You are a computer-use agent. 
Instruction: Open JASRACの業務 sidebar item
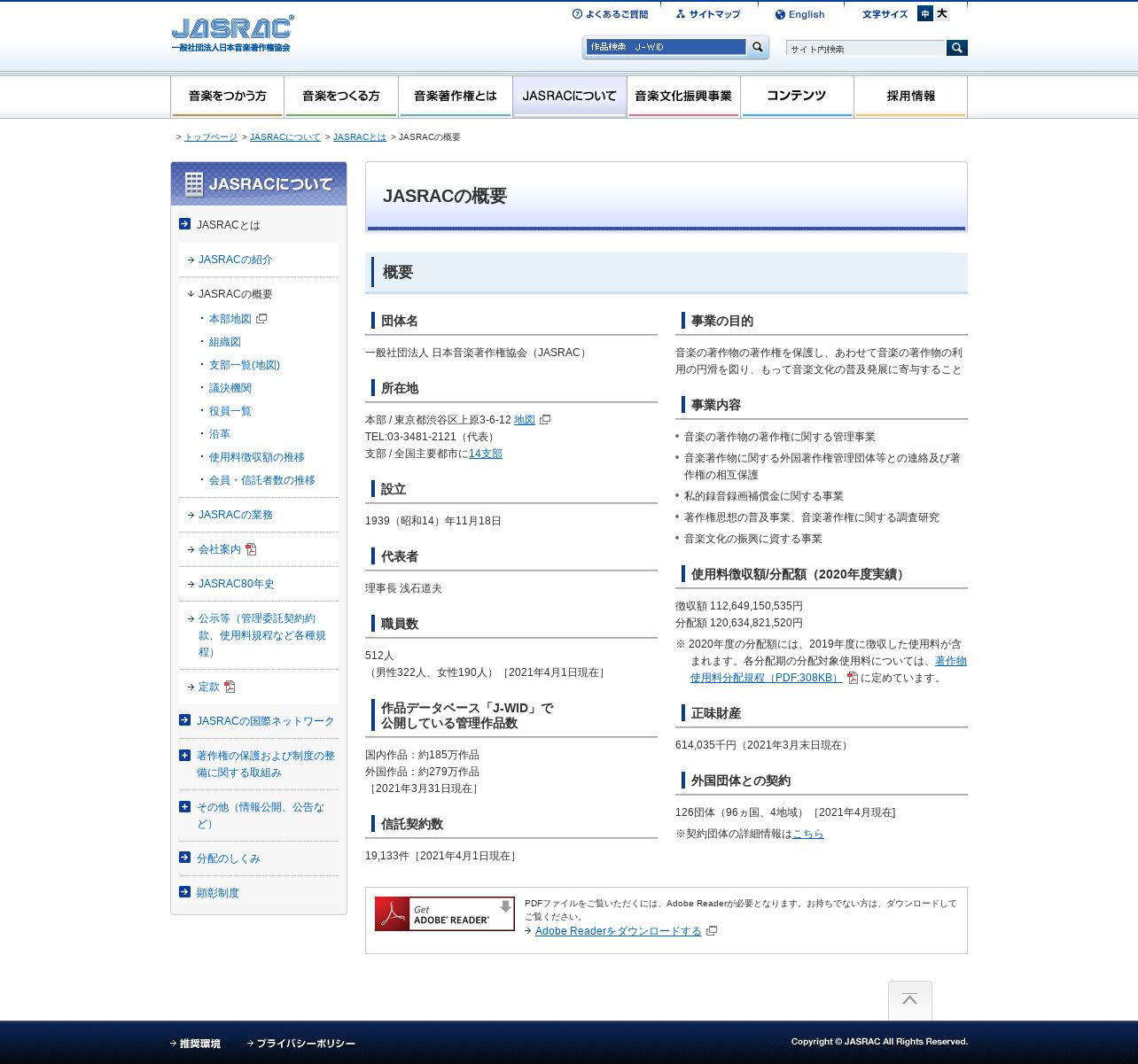click(236, 515)
